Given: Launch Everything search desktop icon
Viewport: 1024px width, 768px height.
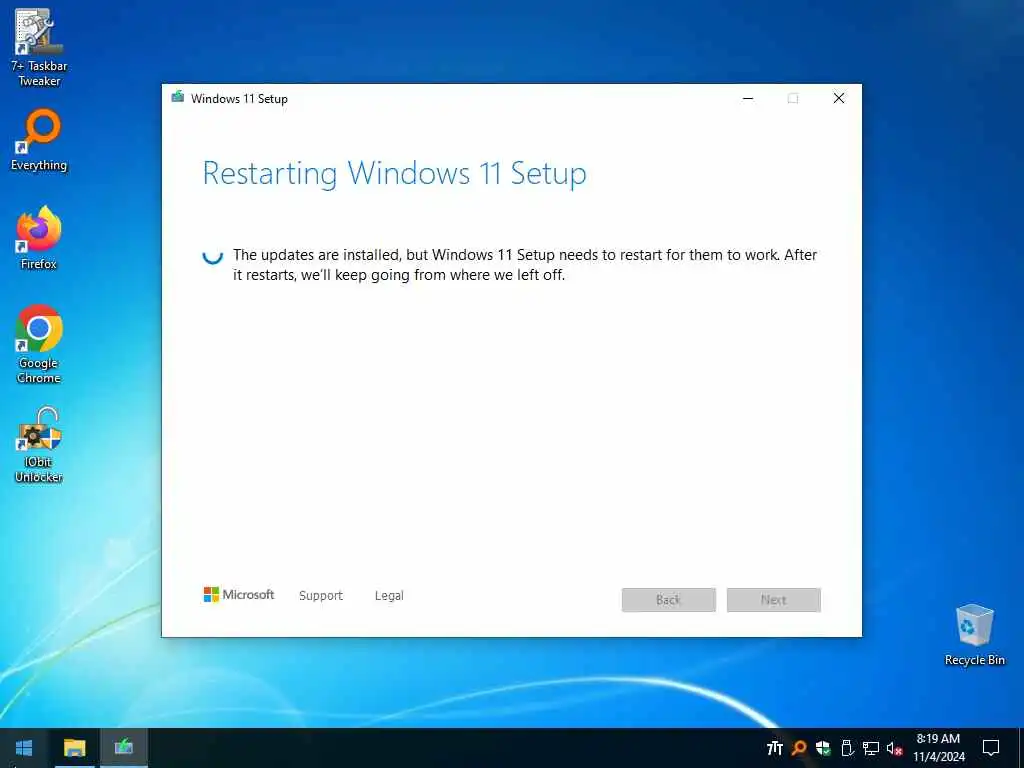Looking at the screenshot, I should click(x=39, y=140).
